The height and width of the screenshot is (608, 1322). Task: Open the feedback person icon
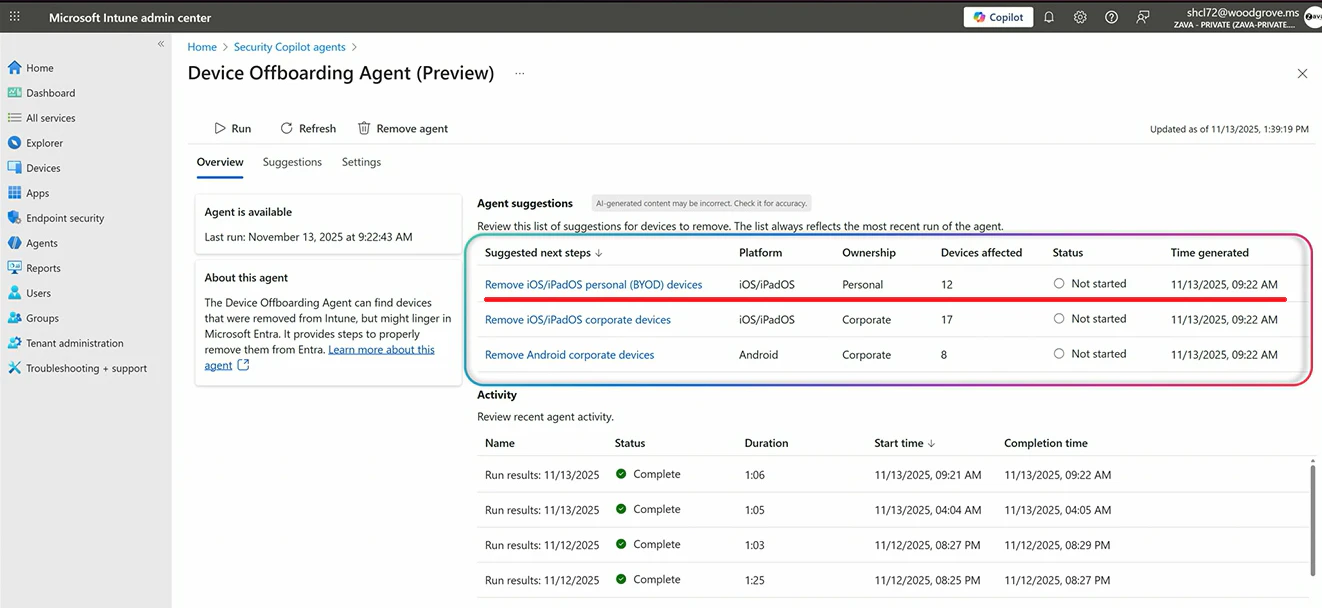click(1143, 17)
